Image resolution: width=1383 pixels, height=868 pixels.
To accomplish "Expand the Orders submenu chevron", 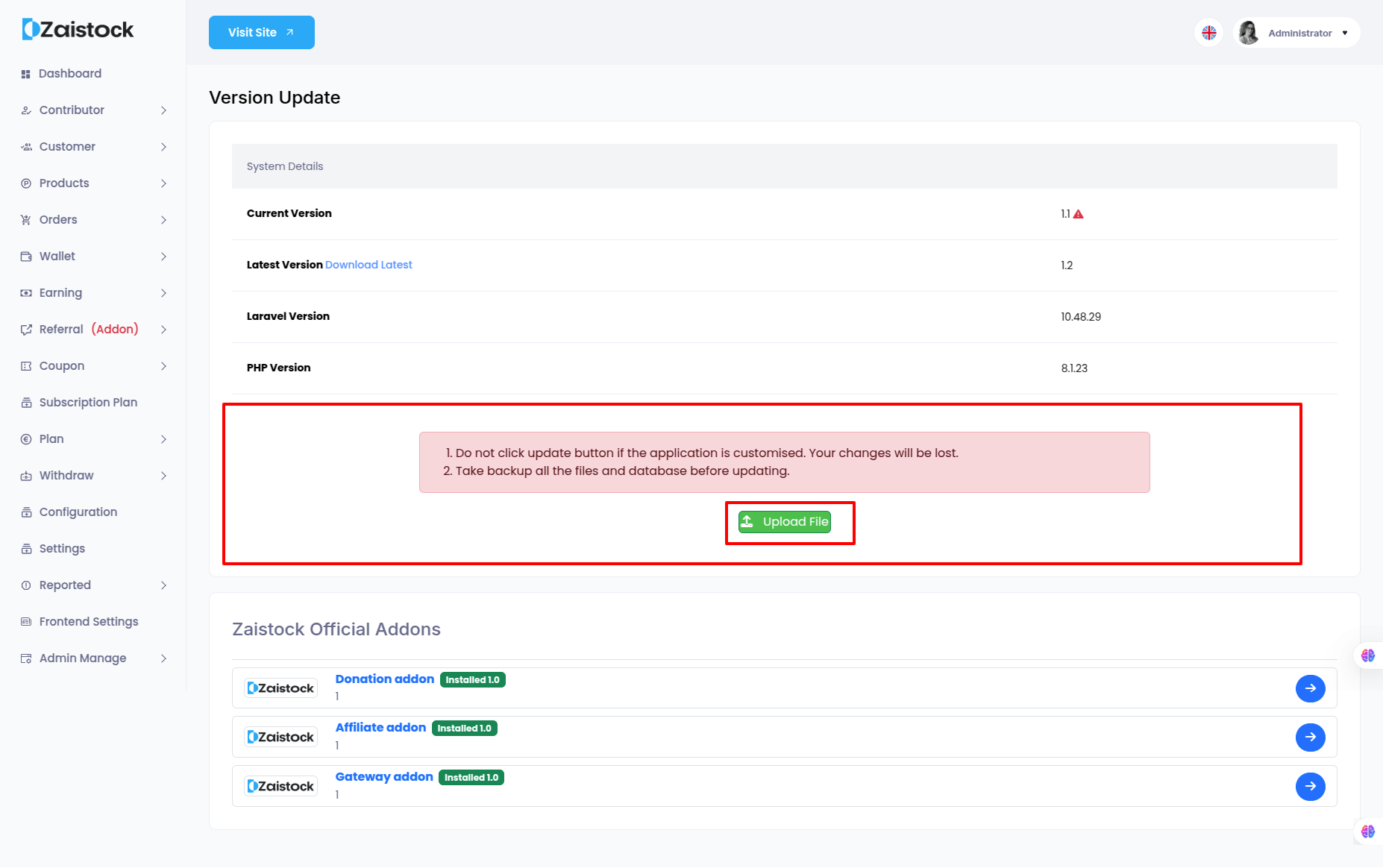I will tap(163, 220).
